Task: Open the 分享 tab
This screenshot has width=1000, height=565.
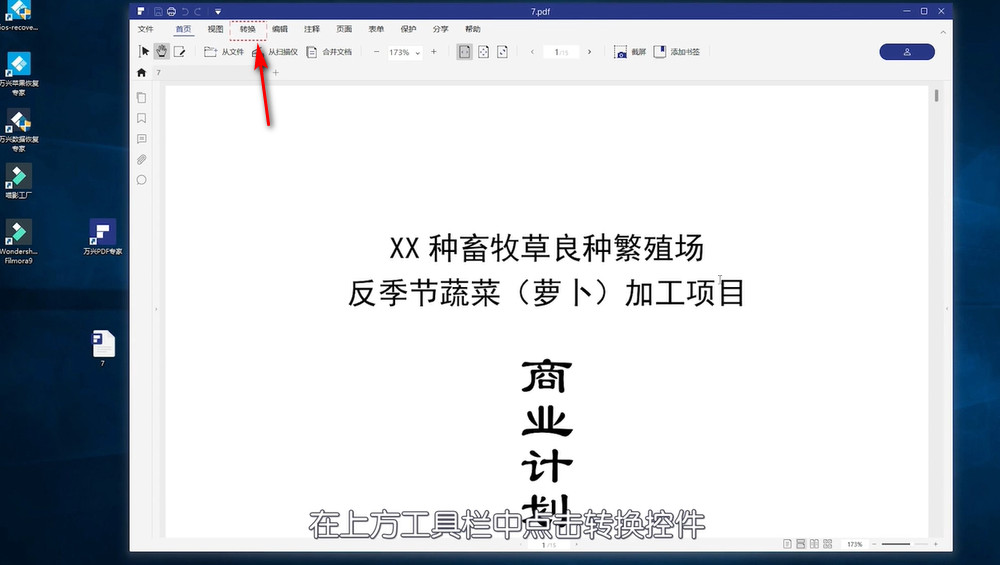Action: (x=440, y=29)
